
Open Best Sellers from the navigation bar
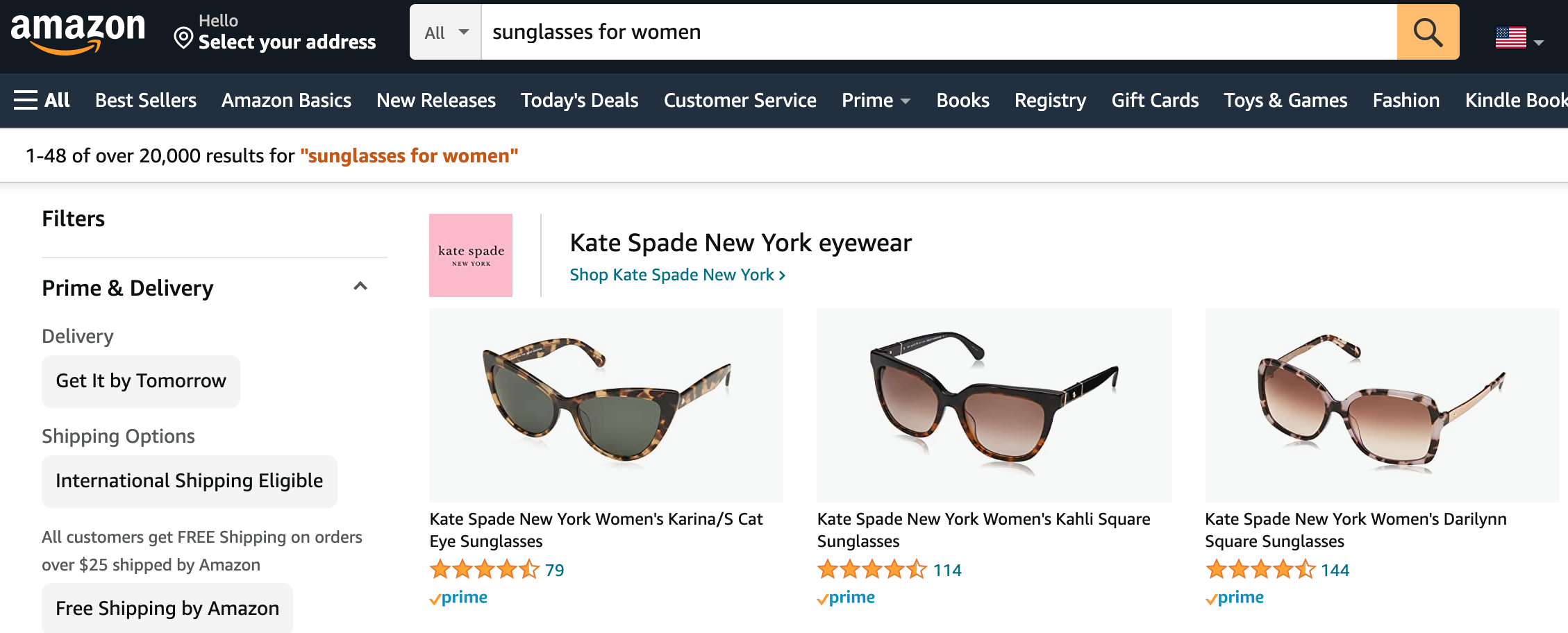(x=145, y=101)
